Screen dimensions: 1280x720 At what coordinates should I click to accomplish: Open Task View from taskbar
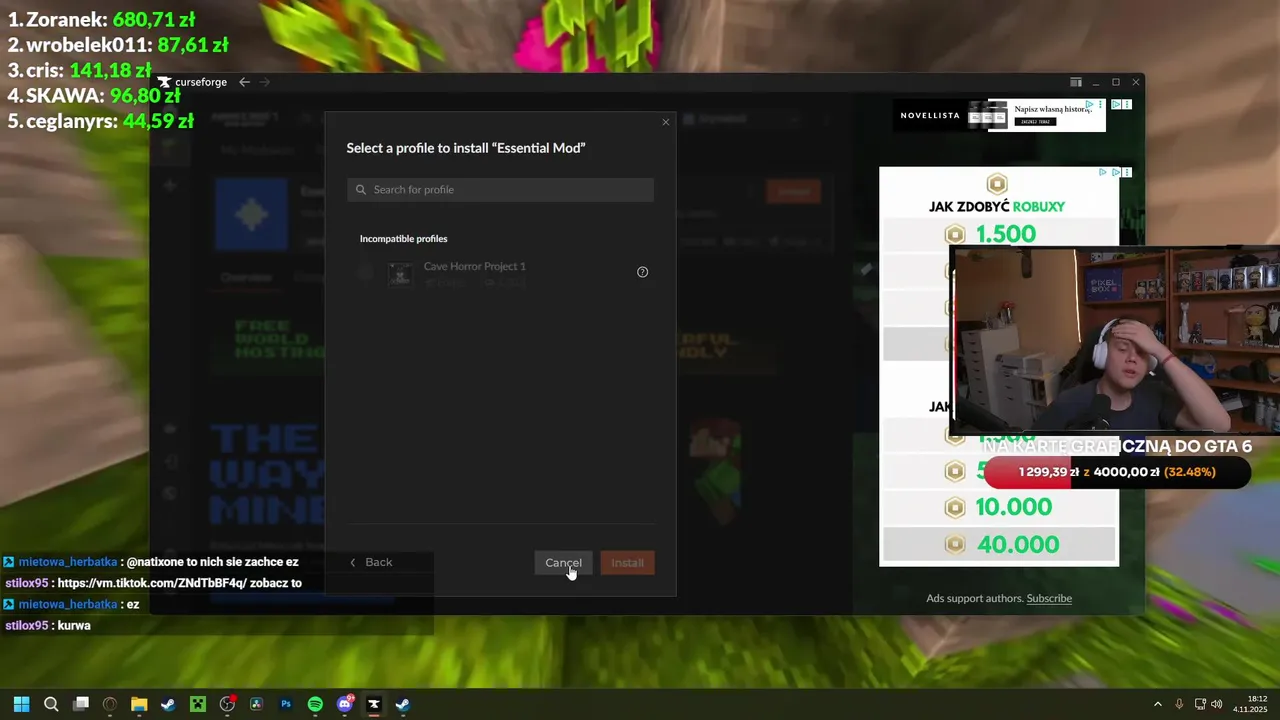coord(81,704)
